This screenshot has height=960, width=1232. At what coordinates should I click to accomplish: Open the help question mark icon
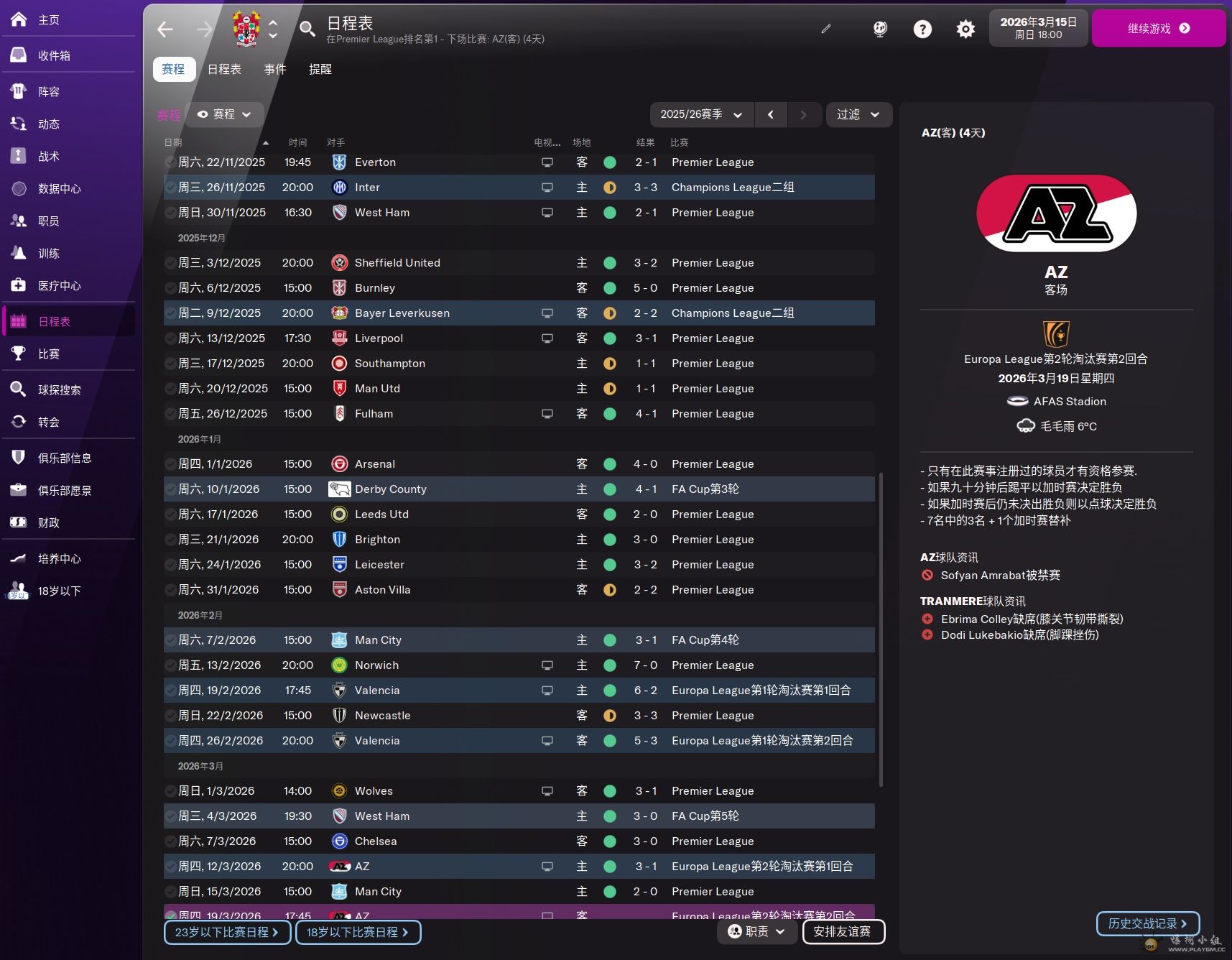point(922,29)
